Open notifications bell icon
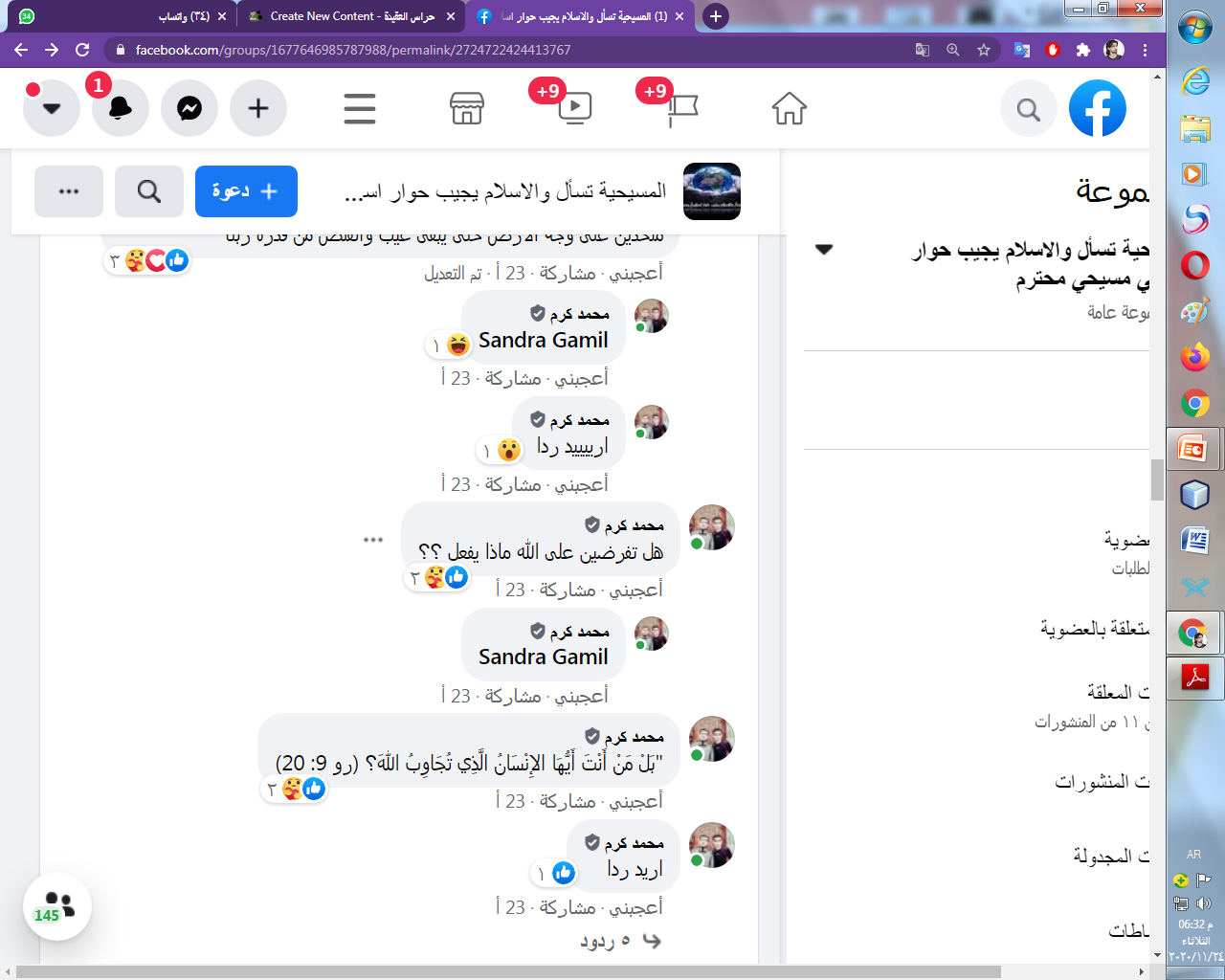The height and width of the screenshot is (980, 1225). click(121, 108)
